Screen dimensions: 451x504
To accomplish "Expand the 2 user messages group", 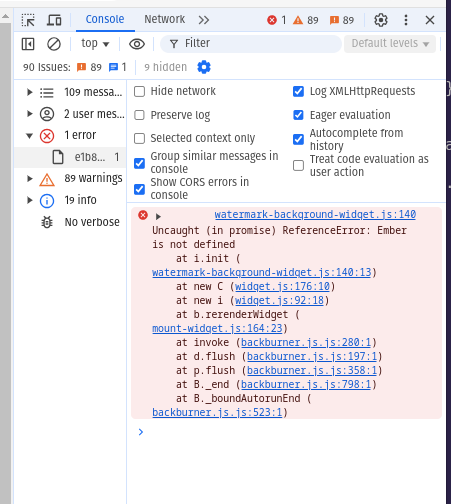I will tap(29, 114).
